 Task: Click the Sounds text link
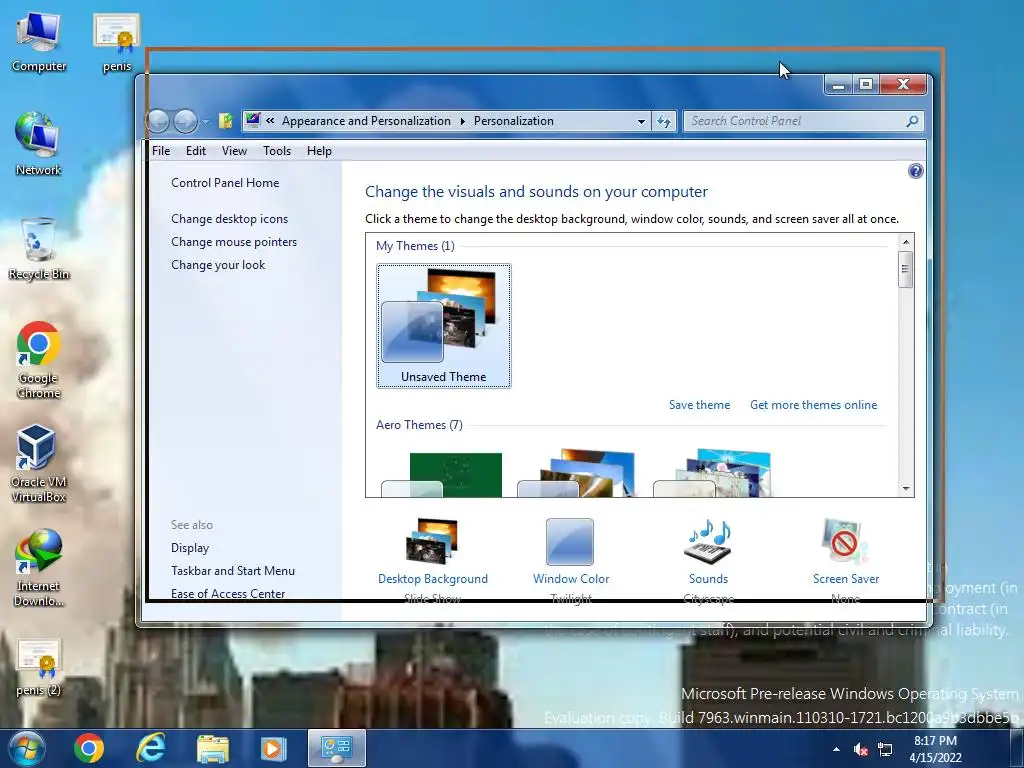[x=708, y=579]
